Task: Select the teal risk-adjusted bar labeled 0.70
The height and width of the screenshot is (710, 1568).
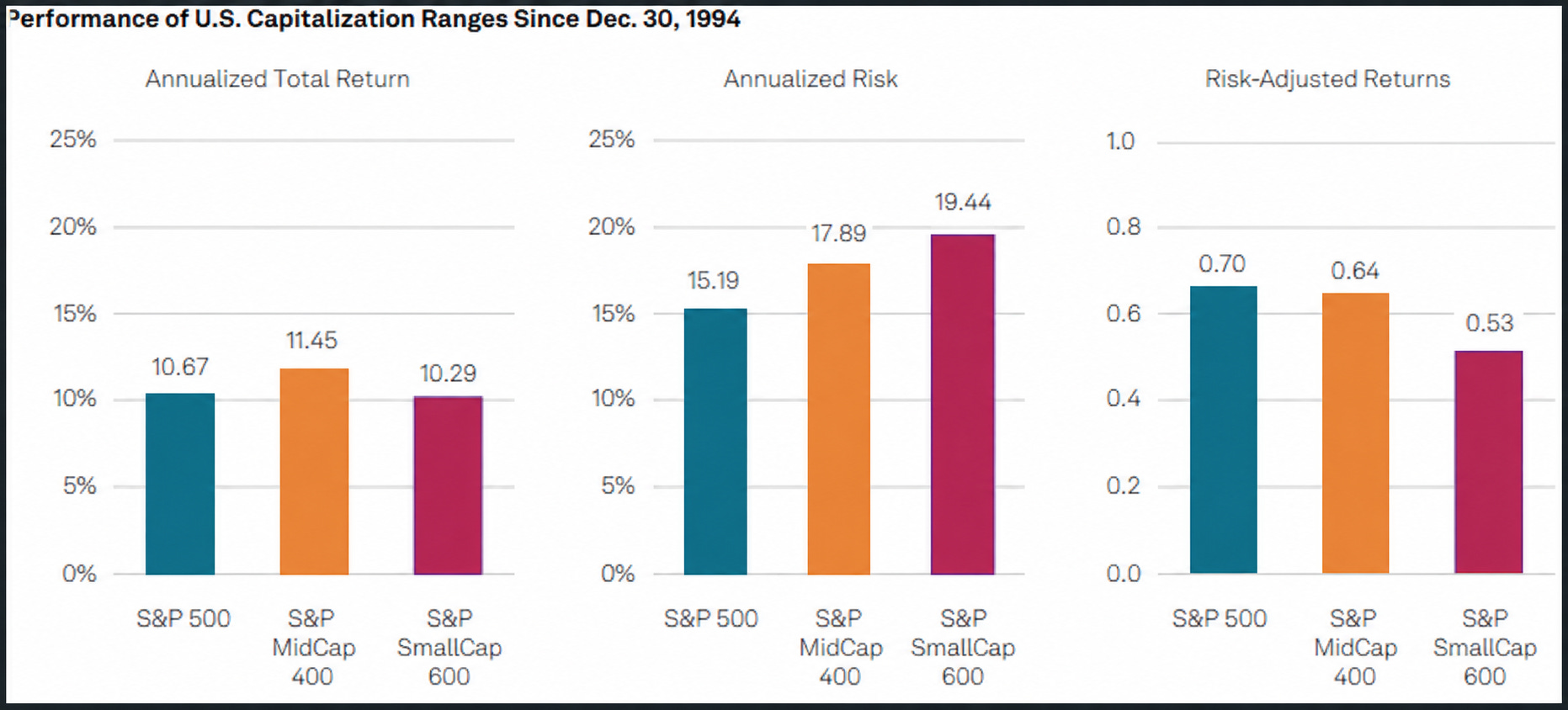Action: (1223, 430)
